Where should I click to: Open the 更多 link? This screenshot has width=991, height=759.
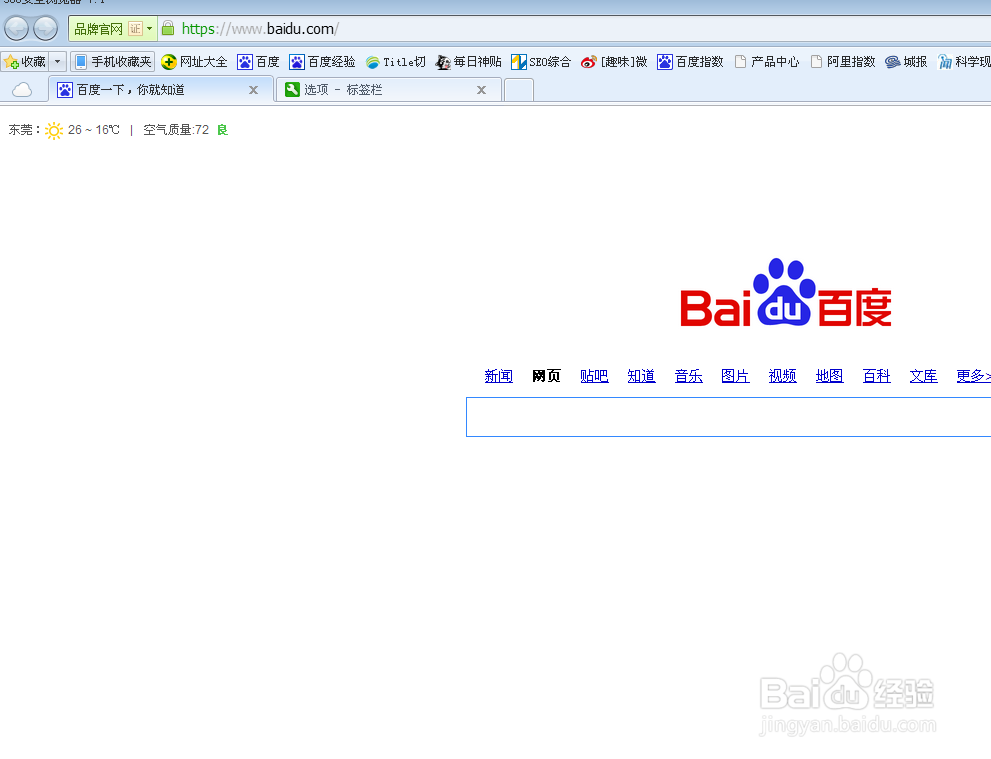[973, 376]
